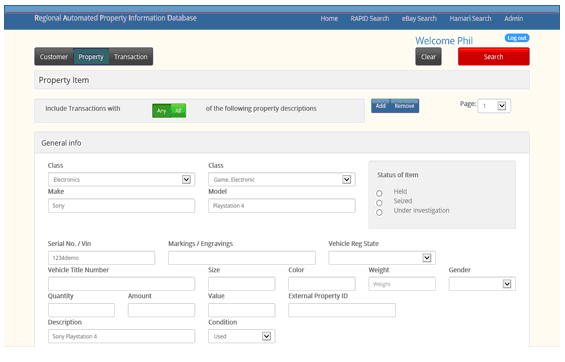The image size is (565, 362).
Task: Open the Admin menu item
Action: tap(513, 18)
